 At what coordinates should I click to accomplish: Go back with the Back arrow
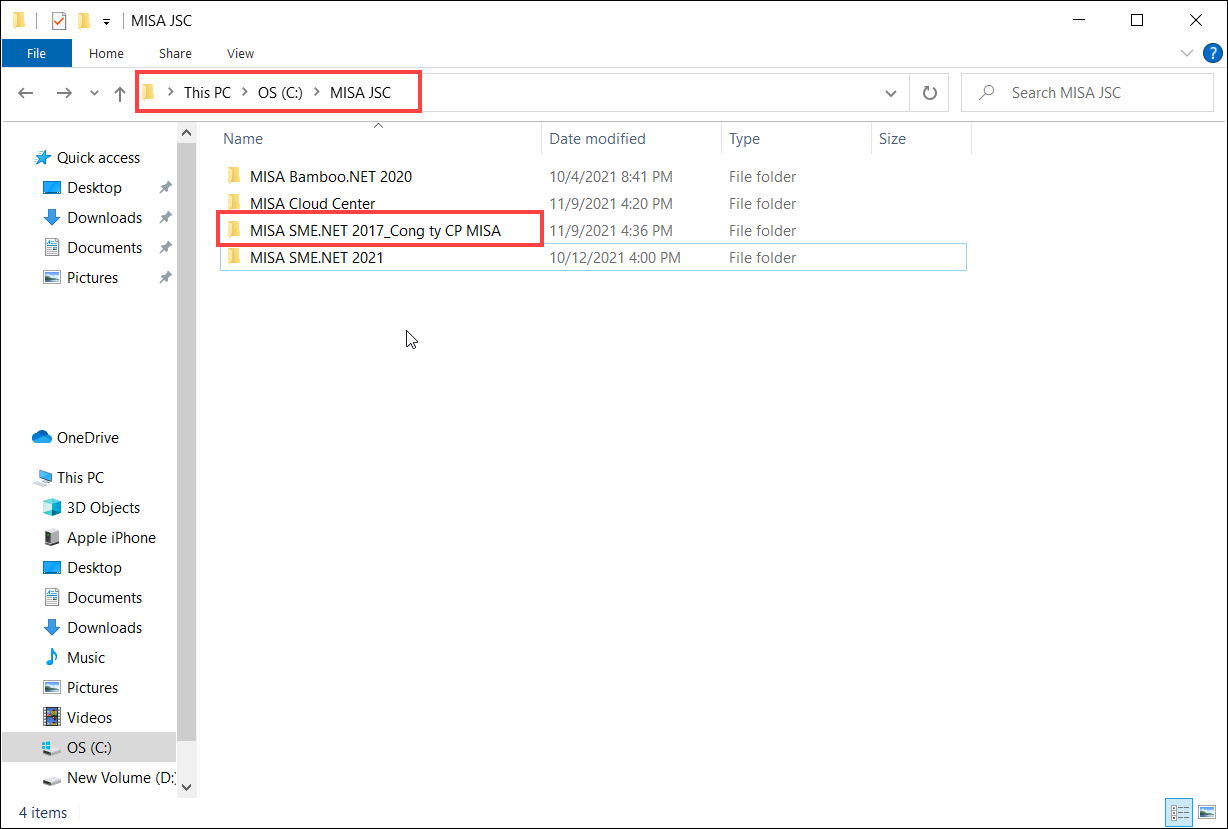pos(26,93)
